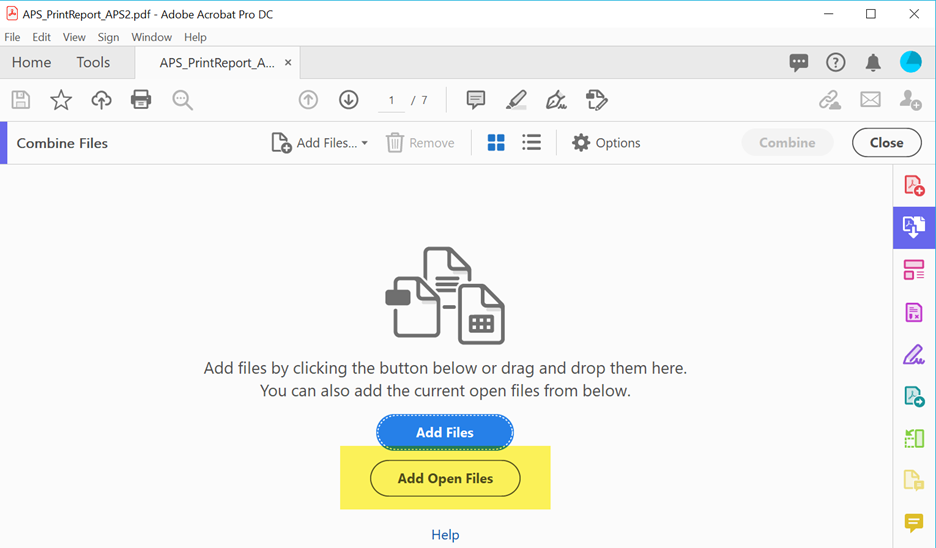Add a sticky note comment icon
This screenshot has width=936, height=548.
[x=476, y=100]
